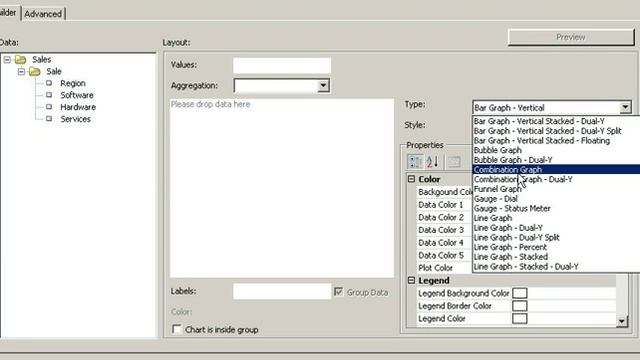Open Legend Background Color swatch

coord(519,293)
